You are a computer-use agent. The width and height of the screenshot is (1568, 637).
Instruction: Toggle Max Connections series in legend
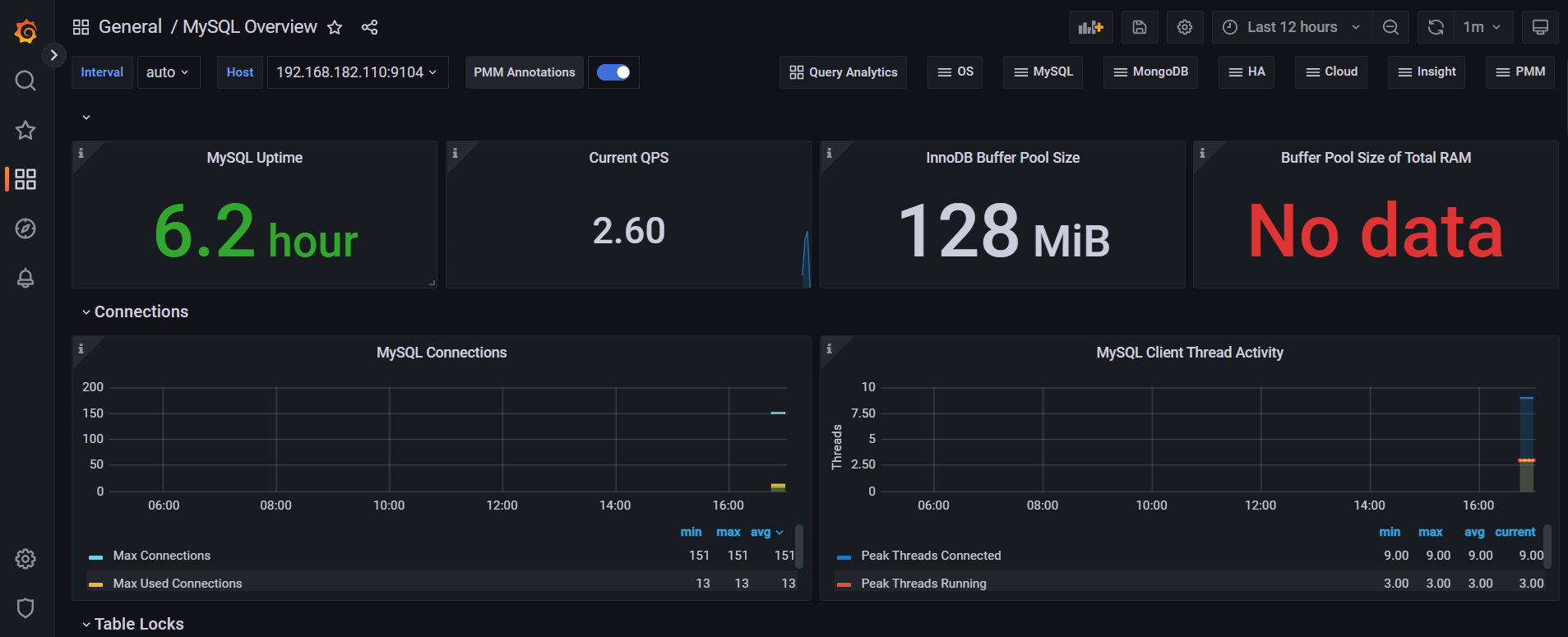pyautogui.click(x=162, y=556)
